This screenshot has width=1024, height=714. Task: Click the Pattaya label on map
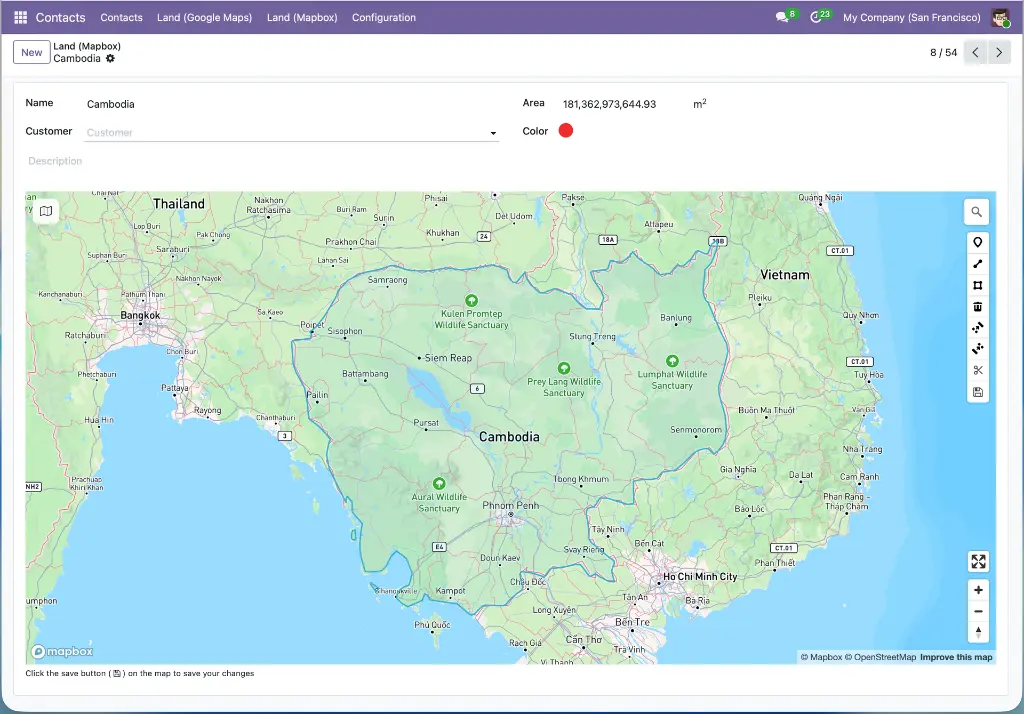click(174, 388)
